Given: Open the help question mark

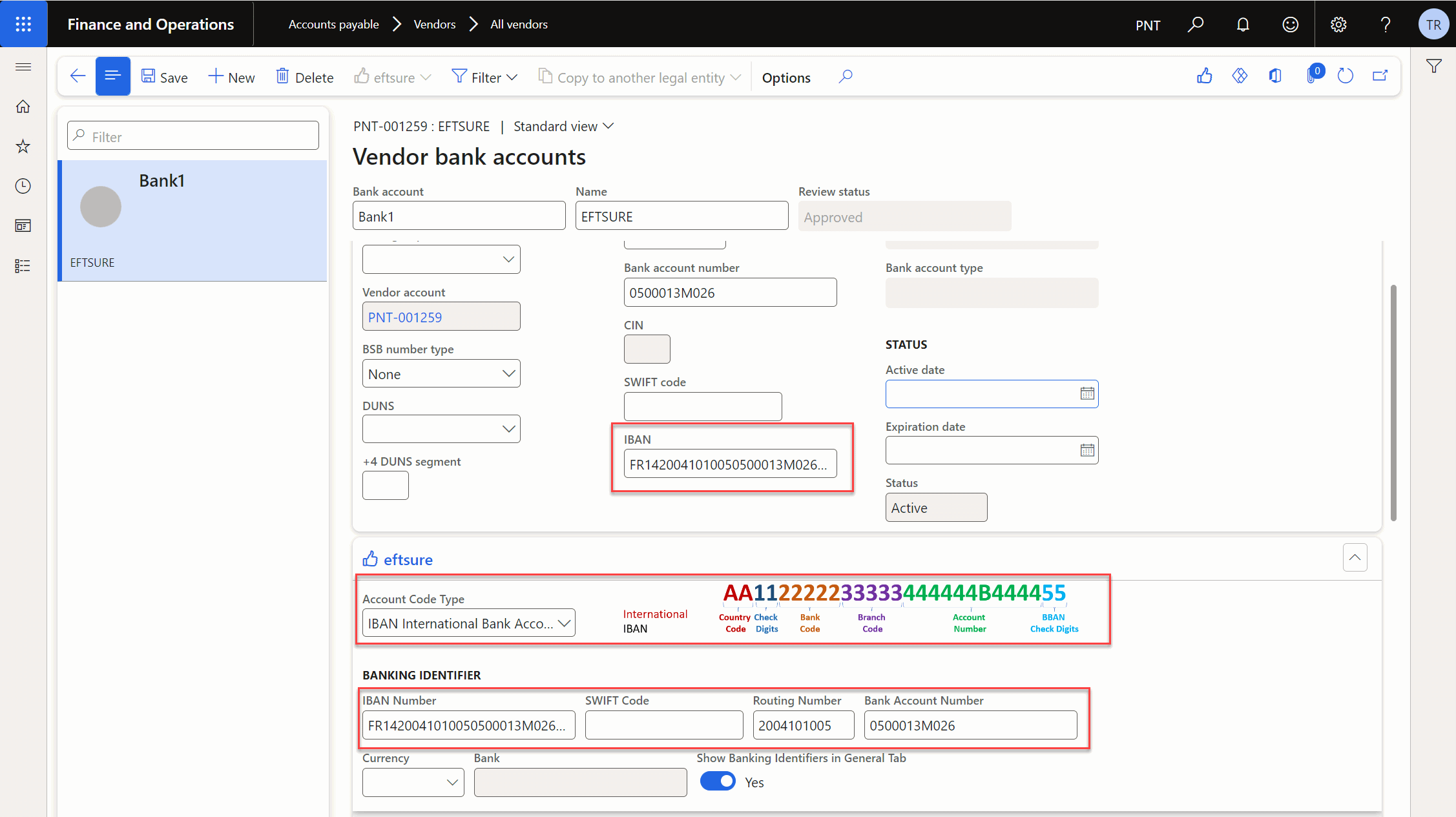Looking at the screenshot, I should (1386, 25).
